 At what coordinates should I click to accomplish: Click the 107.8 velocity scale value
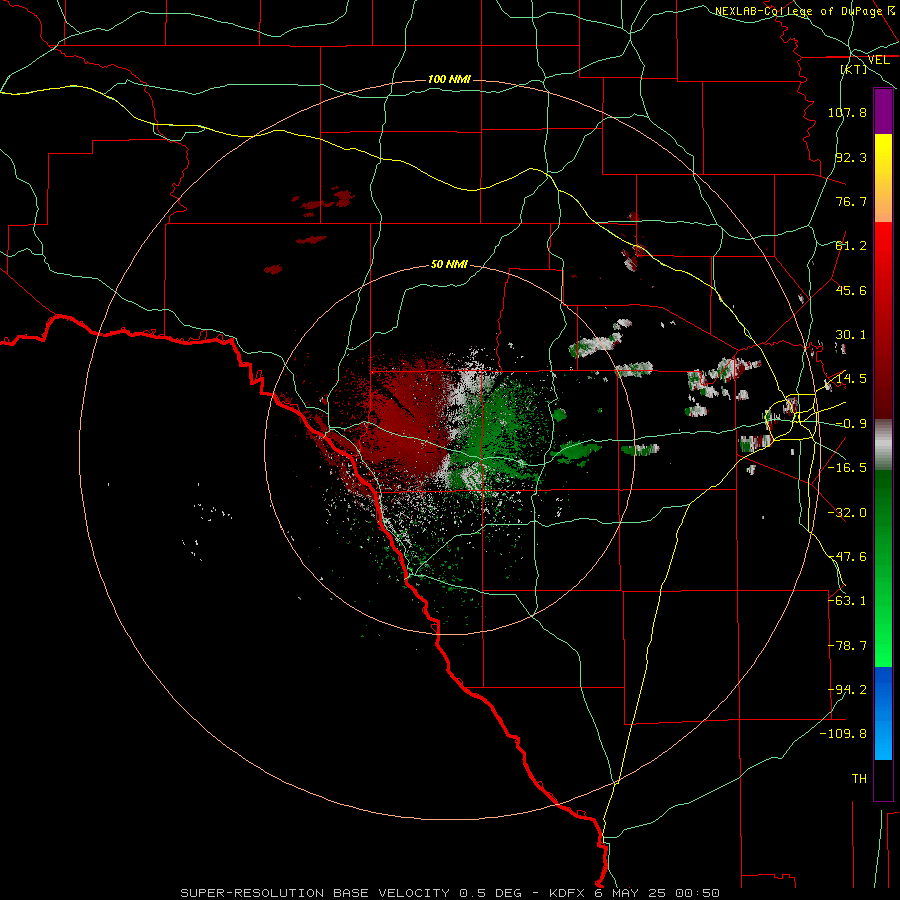pos(847,112)
